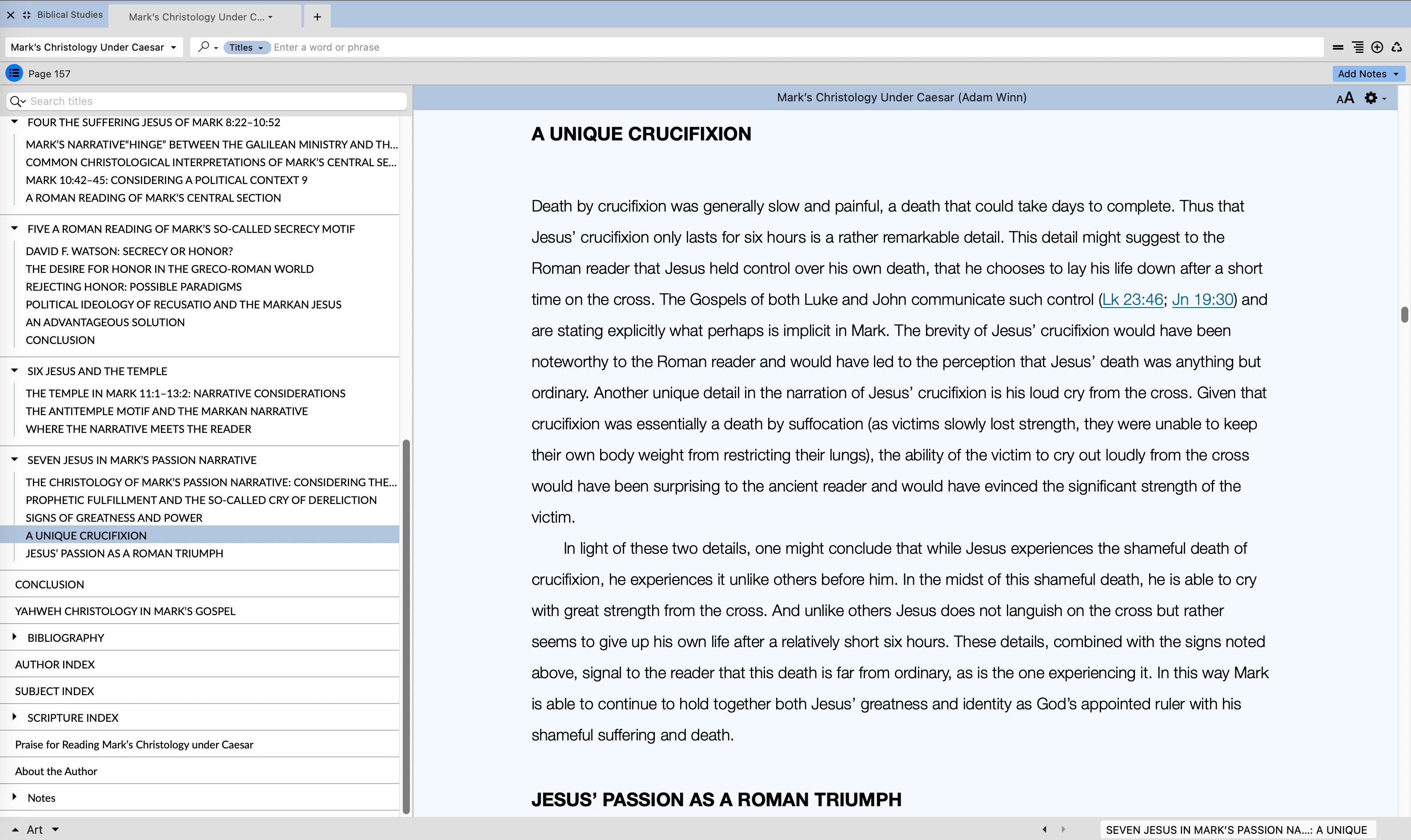Image resolution: width=1411 pixels, height=840 pixels.
Task: Add a new tab with the plus icon
Action: [317, 17]
